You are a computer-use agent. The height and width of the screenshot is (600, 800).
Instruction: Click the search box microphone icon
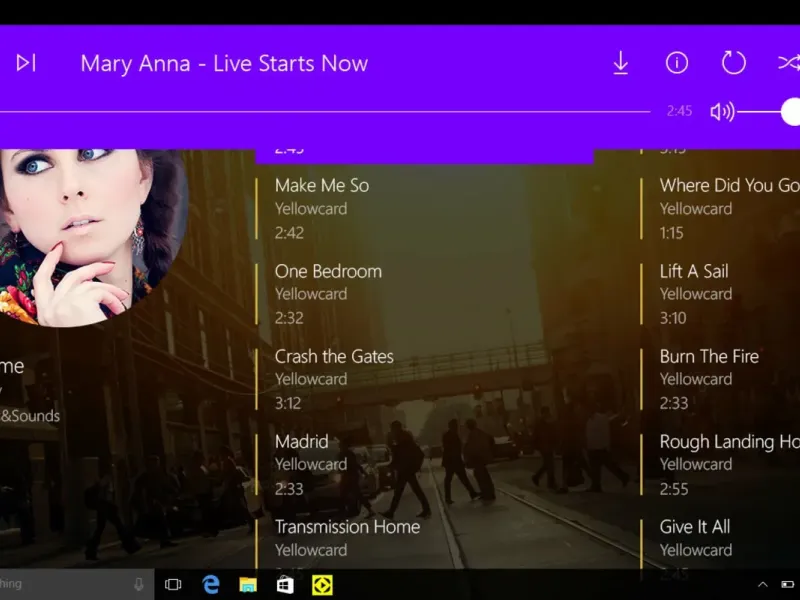click(138, 584)
